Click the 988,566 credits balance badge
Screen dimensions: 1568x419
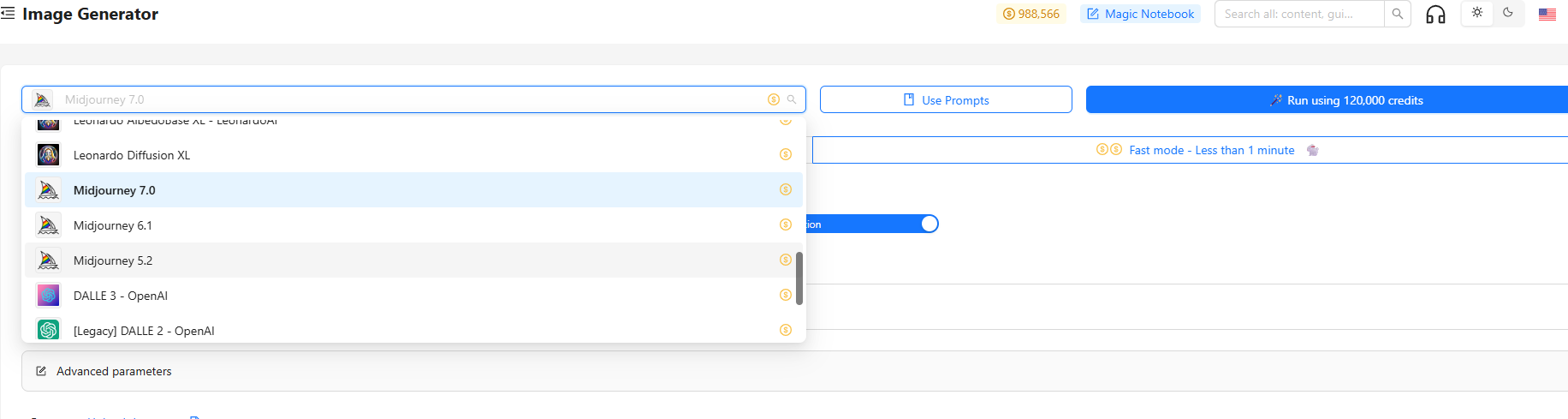1030,14
